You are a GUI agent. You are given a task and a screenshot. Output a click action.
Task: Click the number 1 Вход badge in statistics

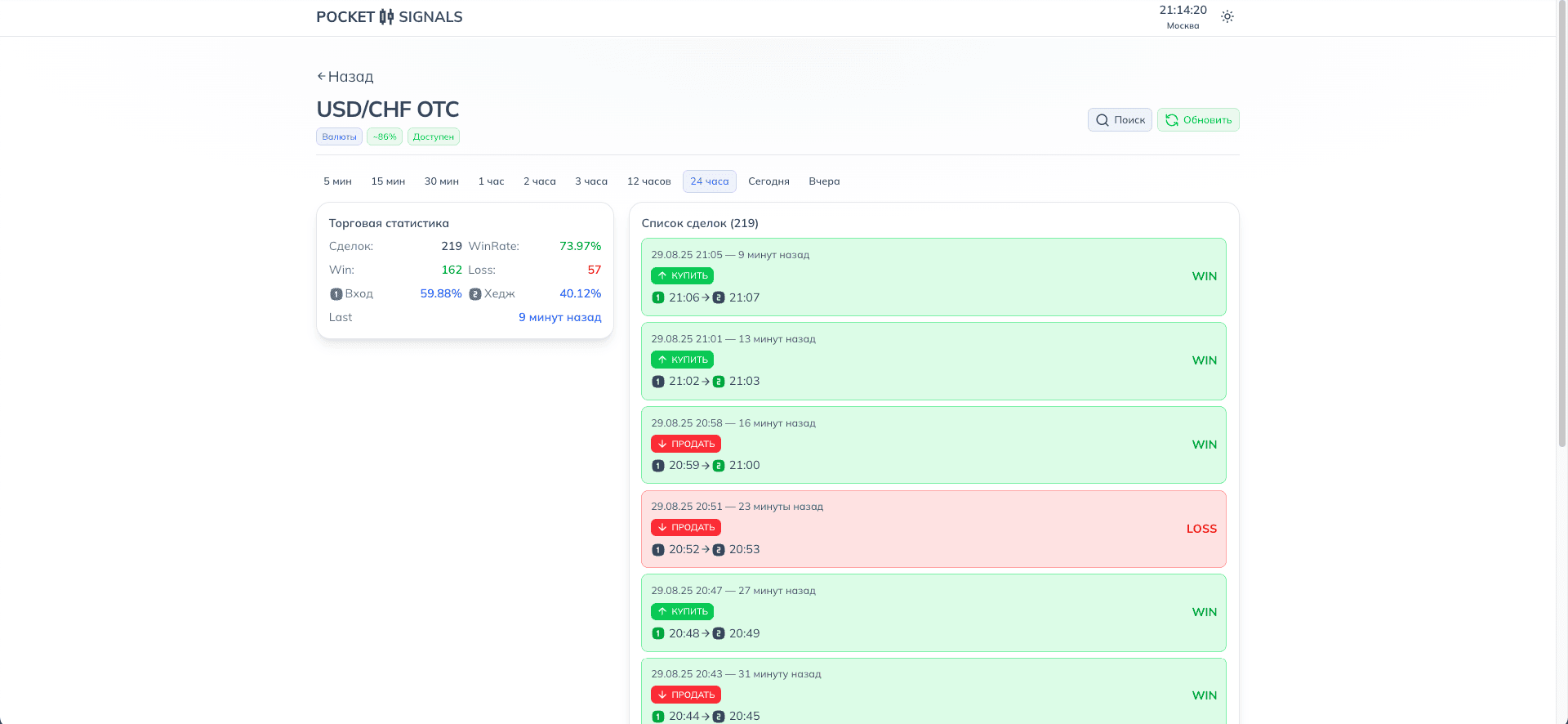tap(336, 294)
